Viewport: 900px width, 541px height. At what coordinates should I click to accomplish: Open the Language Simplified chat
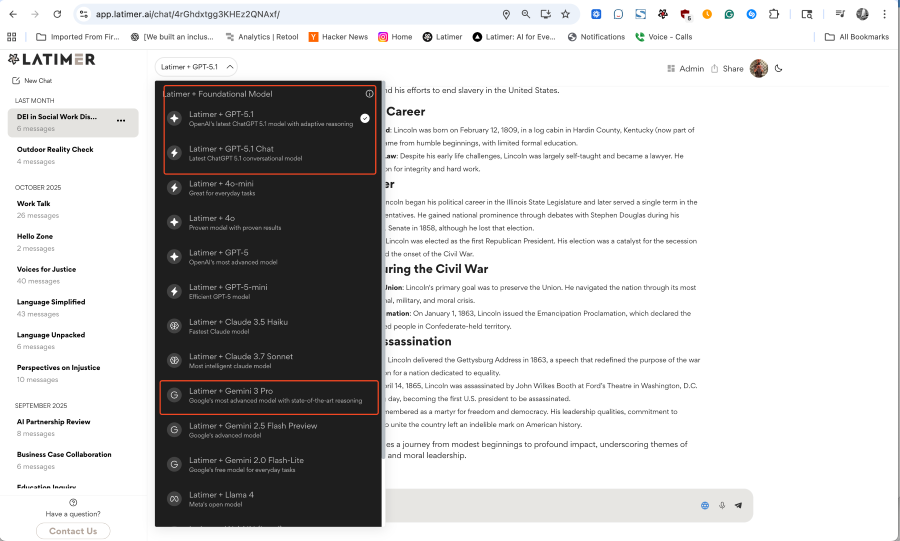point(73,308)
